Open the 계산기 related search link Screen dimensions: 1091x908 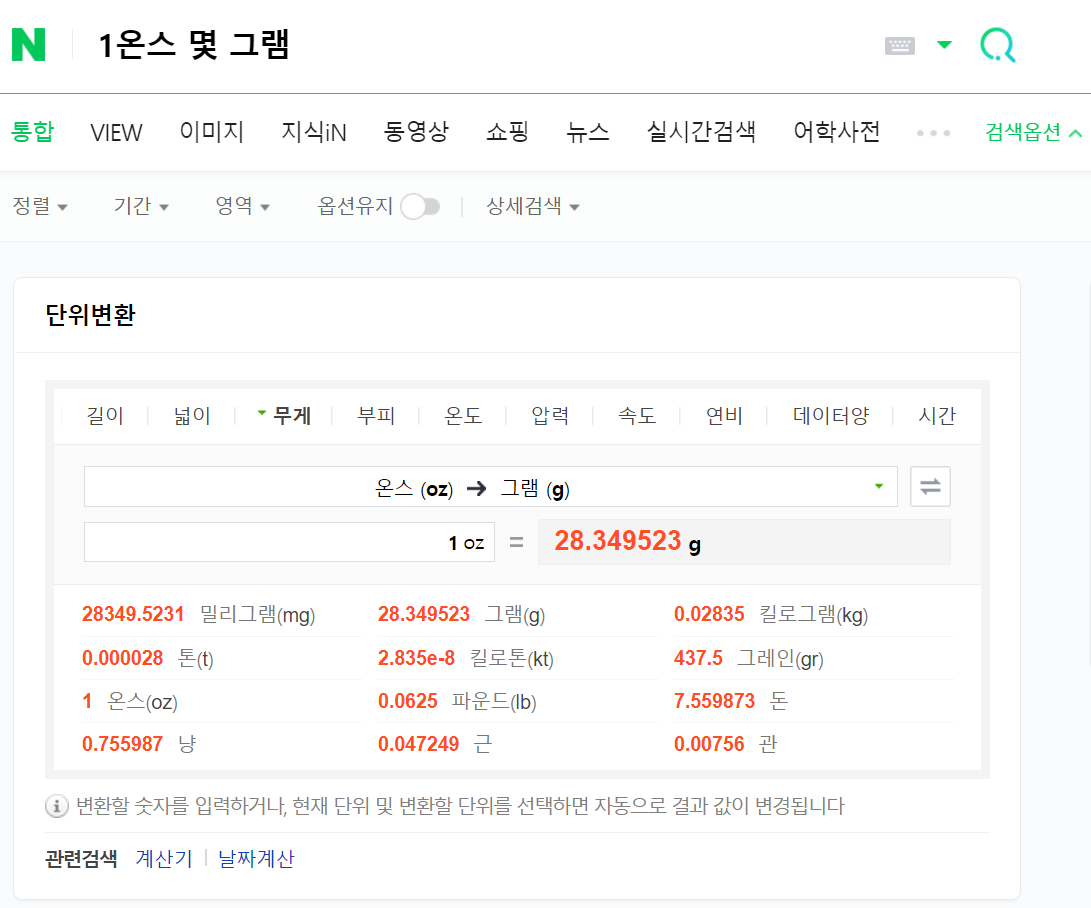tap(164, 859)
